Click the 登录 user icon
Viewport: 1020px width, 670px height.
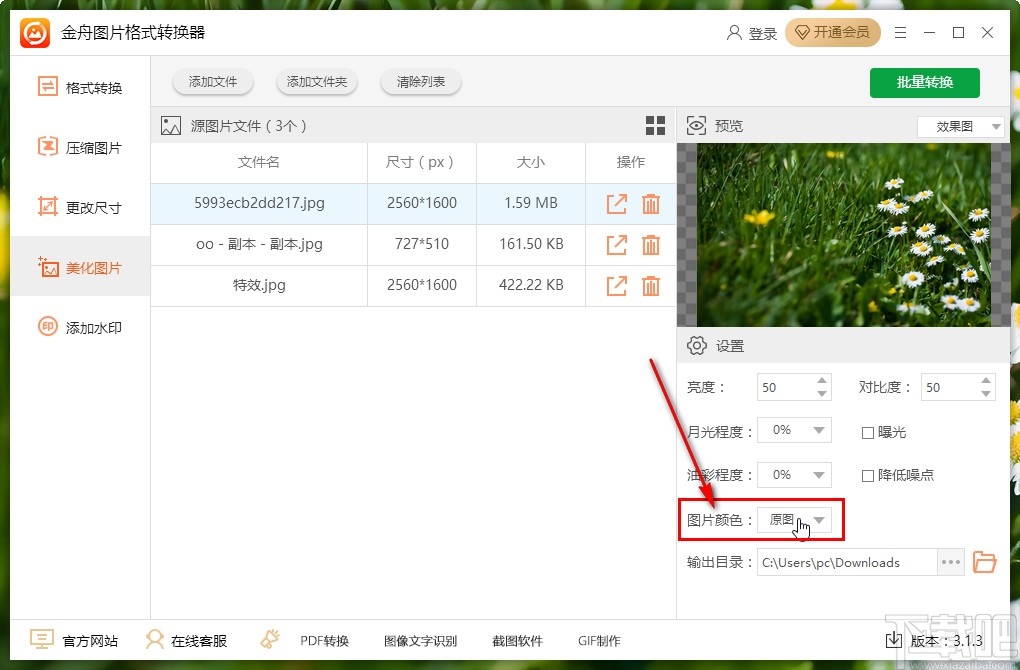point(734,33)
